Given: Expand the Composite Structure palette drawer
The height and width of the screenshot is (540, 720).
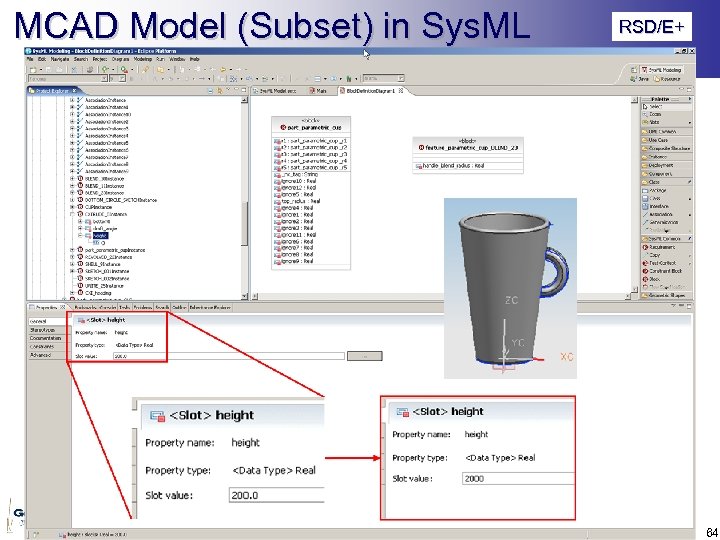Looking at the screenshot, I should (666, 148).
